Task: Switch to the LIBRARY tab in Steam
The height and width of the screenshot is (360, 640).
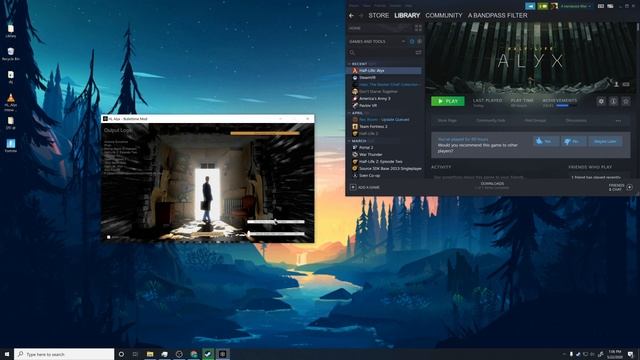Action: tap(407, 16)
